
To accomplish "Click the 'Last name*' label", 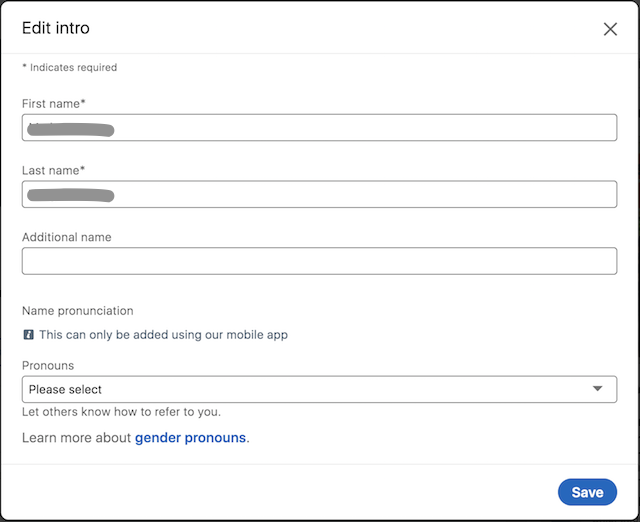I will point(53,171).
